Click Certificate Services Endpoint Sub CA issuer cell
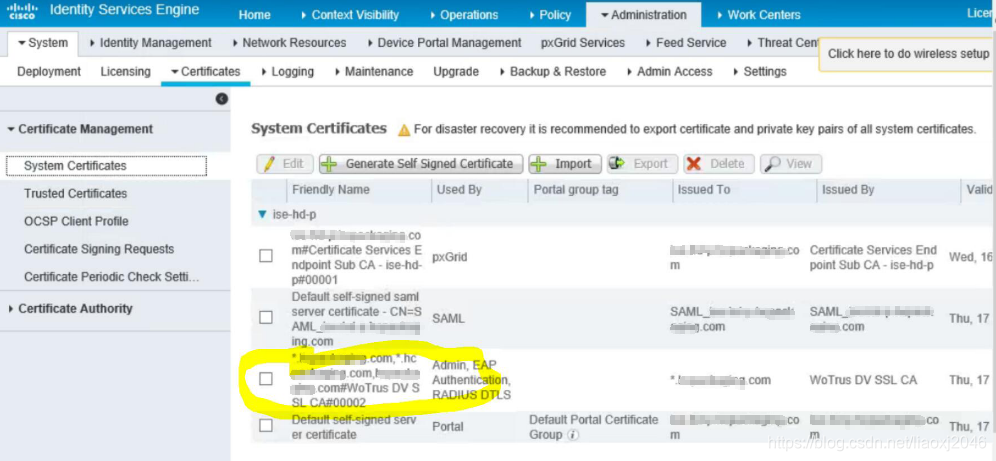The width and height of the screenshot is (996, 461). point(873,257)
